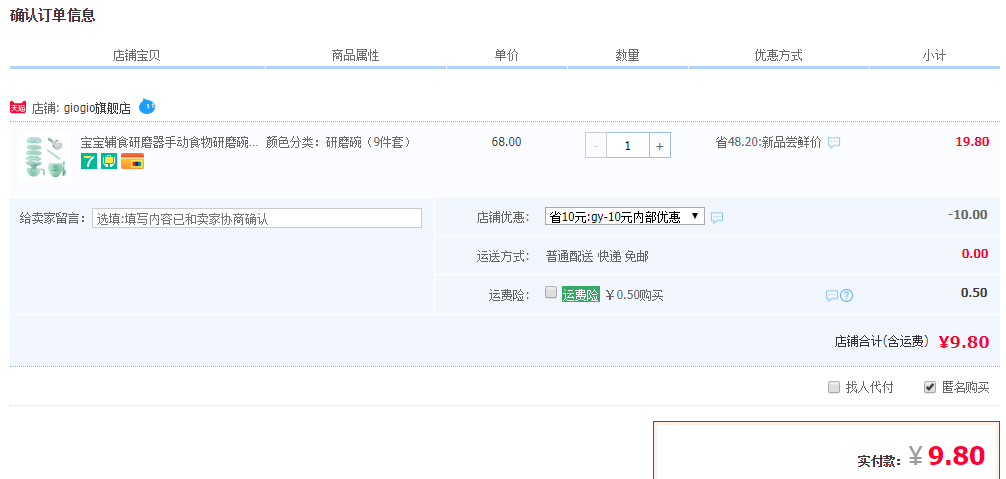This screenshot has width=1006, height=479.
Task: Click the question mark help icon for 运费险
Action: tap(846, 295)
